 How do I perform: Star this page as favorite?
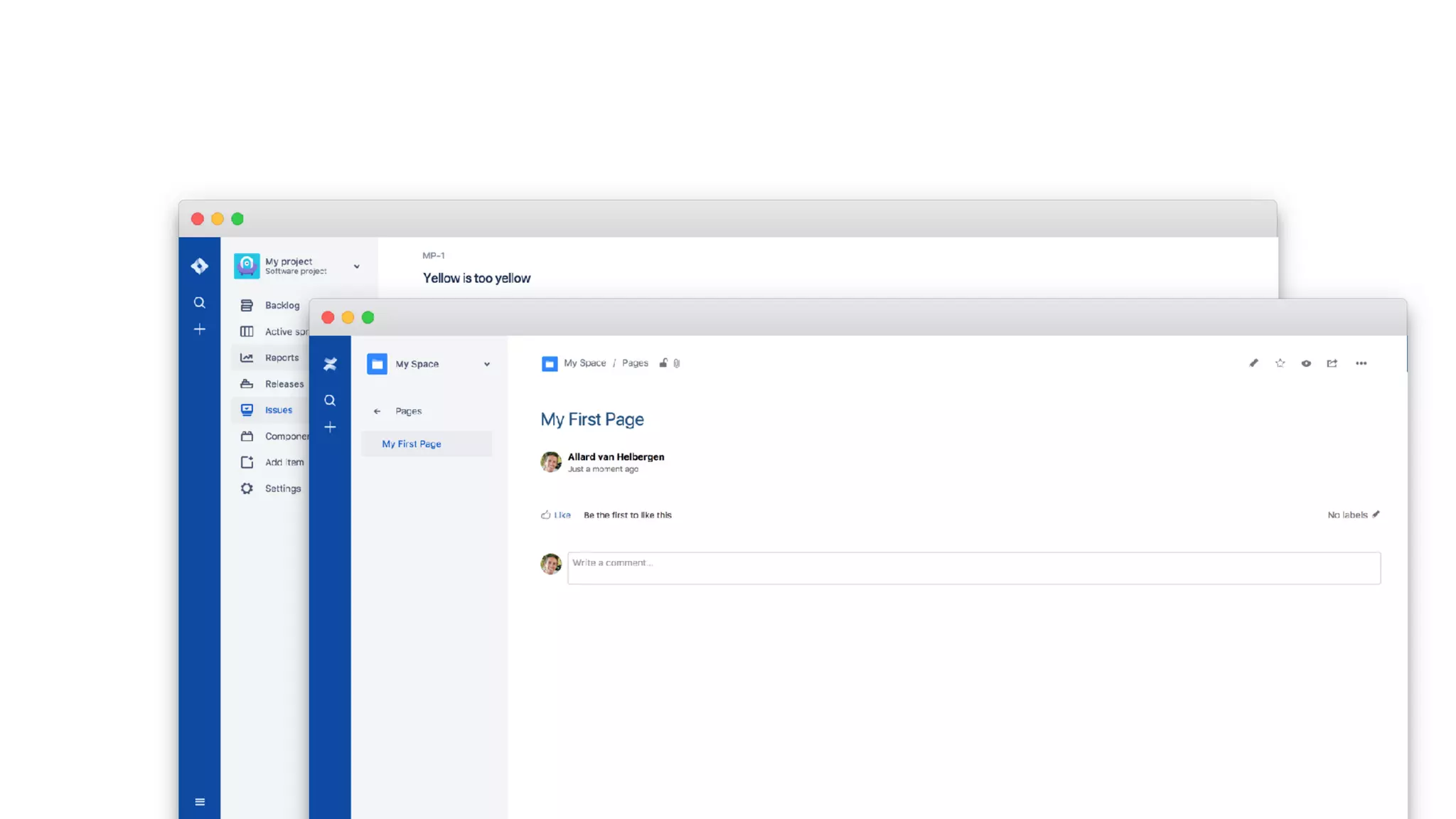pyautogui.click(x=1280, y=363)
